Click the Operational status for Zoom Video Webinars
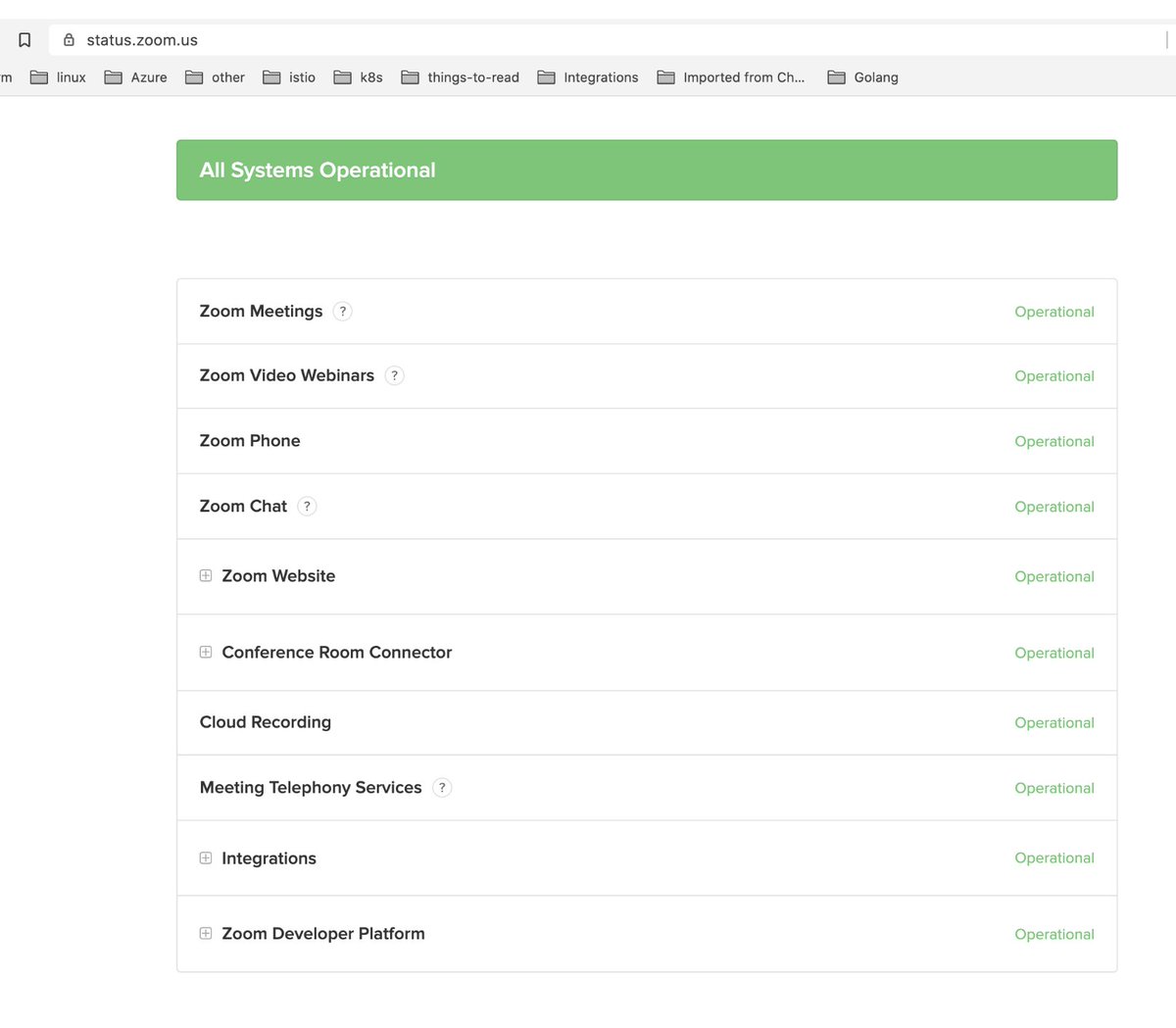Viewport: 1176px width, 1028px height. pos(1054,376)
